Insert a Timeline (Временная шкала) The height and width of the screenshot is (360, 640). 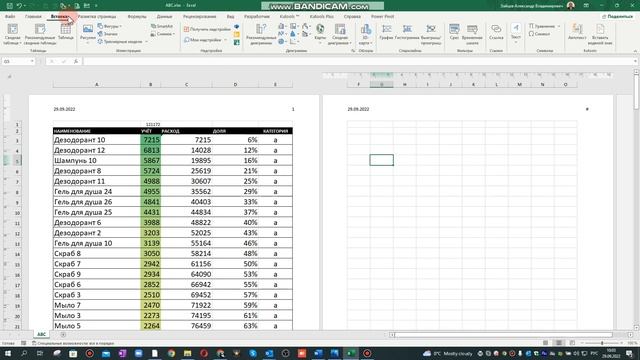point(472,34)
